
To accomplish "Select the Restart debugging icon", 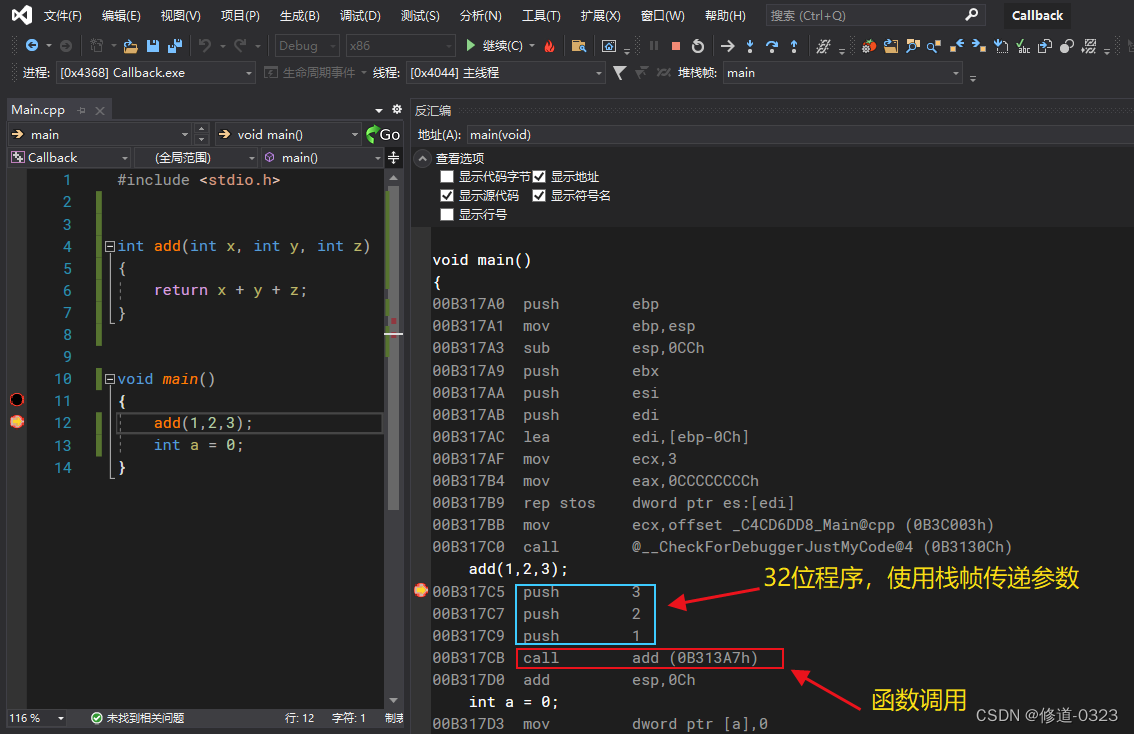I will tap(698, 47).
